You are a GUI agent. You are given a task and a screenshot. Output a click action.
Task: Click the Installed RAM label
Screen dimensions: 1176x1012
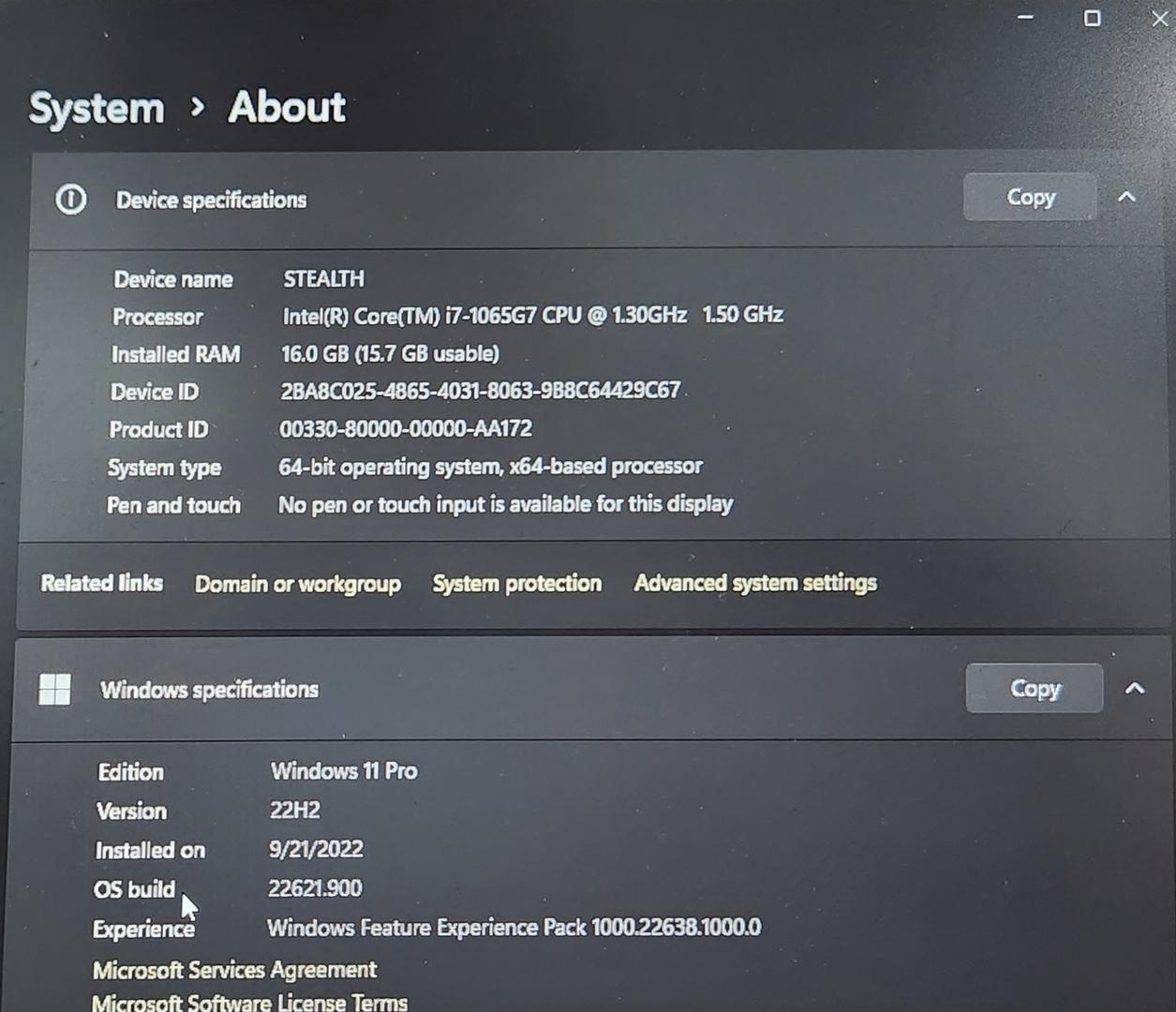tap(176, 354)
